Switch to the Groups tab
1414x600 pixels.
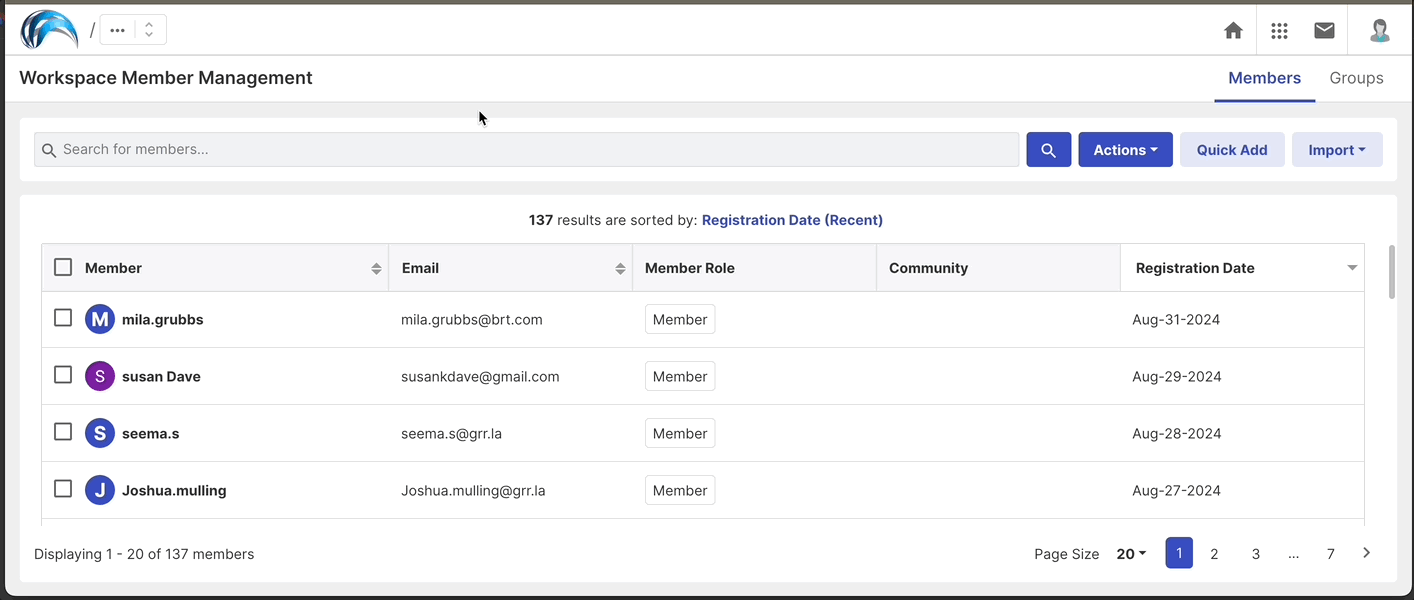[1356, 77]
